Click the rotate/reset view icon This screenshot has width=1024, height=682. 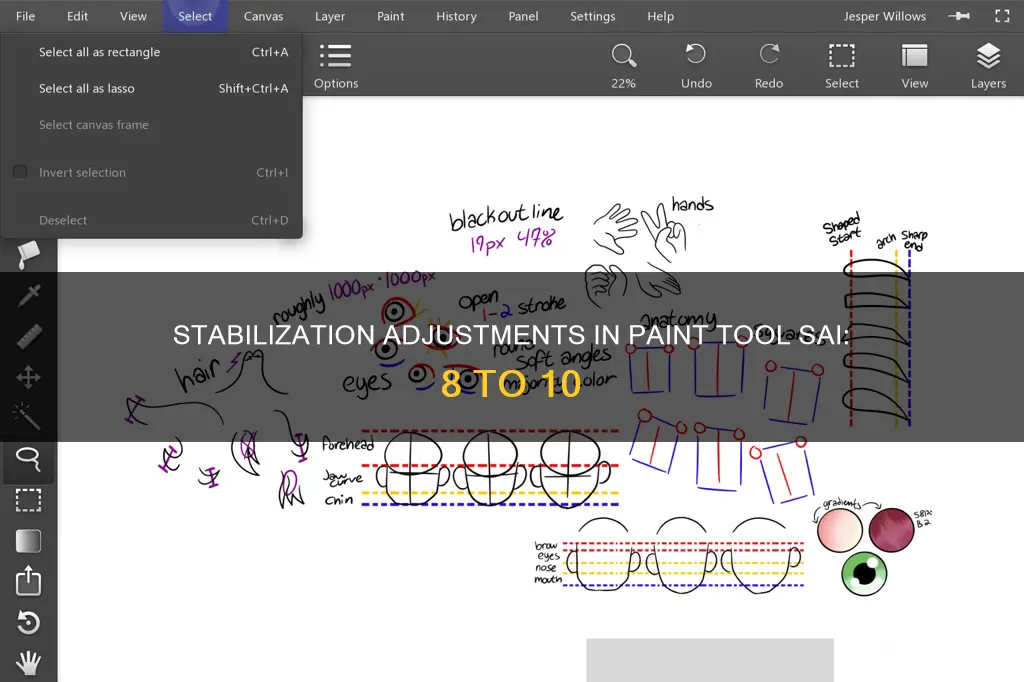(28, 623)
